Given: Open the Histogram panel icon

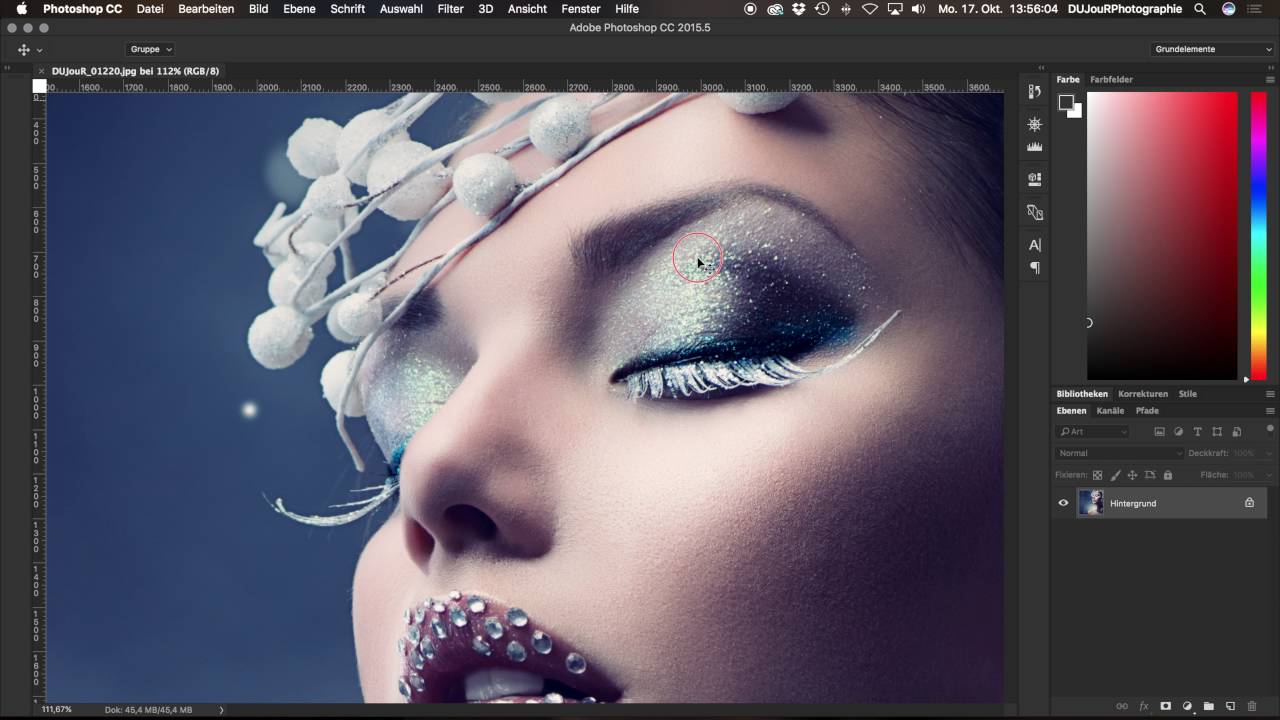Looking at the screenshot, I should pos(1035,147).
